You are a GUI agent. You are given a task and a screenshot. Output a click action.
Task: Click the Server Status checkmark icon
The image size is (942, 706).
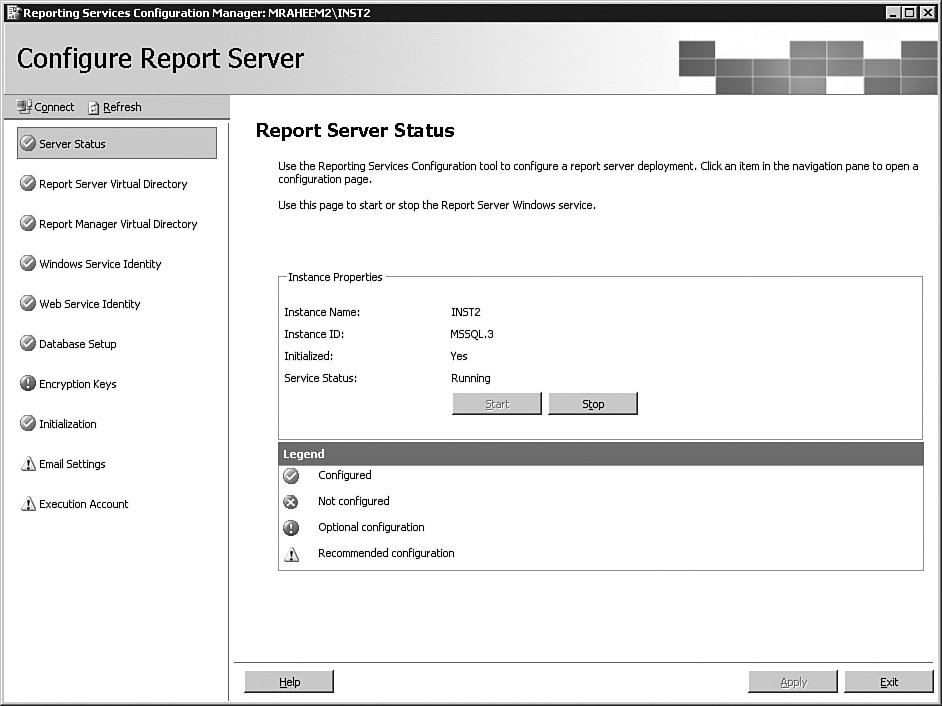pos(28,143)
